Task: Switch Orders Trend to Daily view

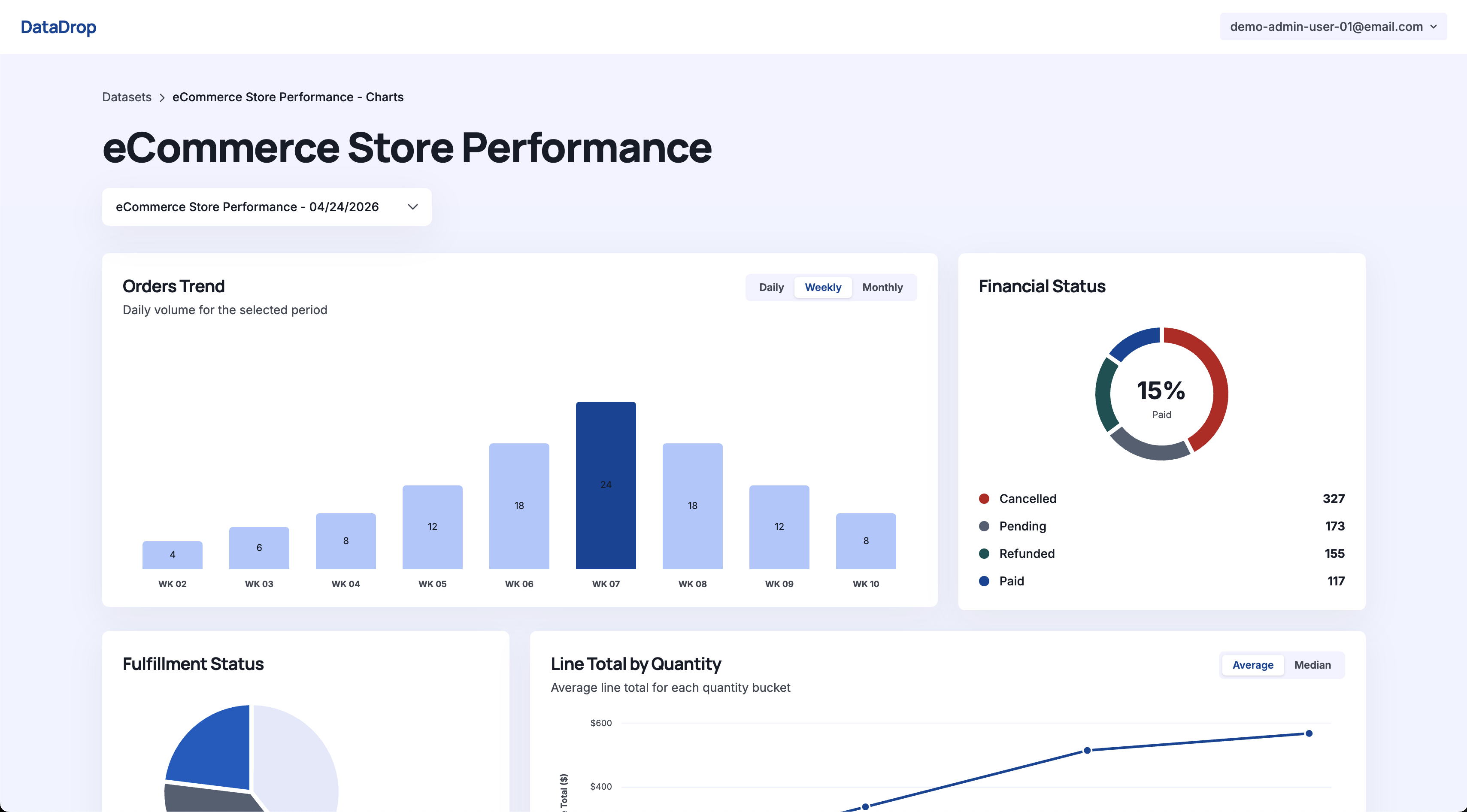Action: click(771, 288)
